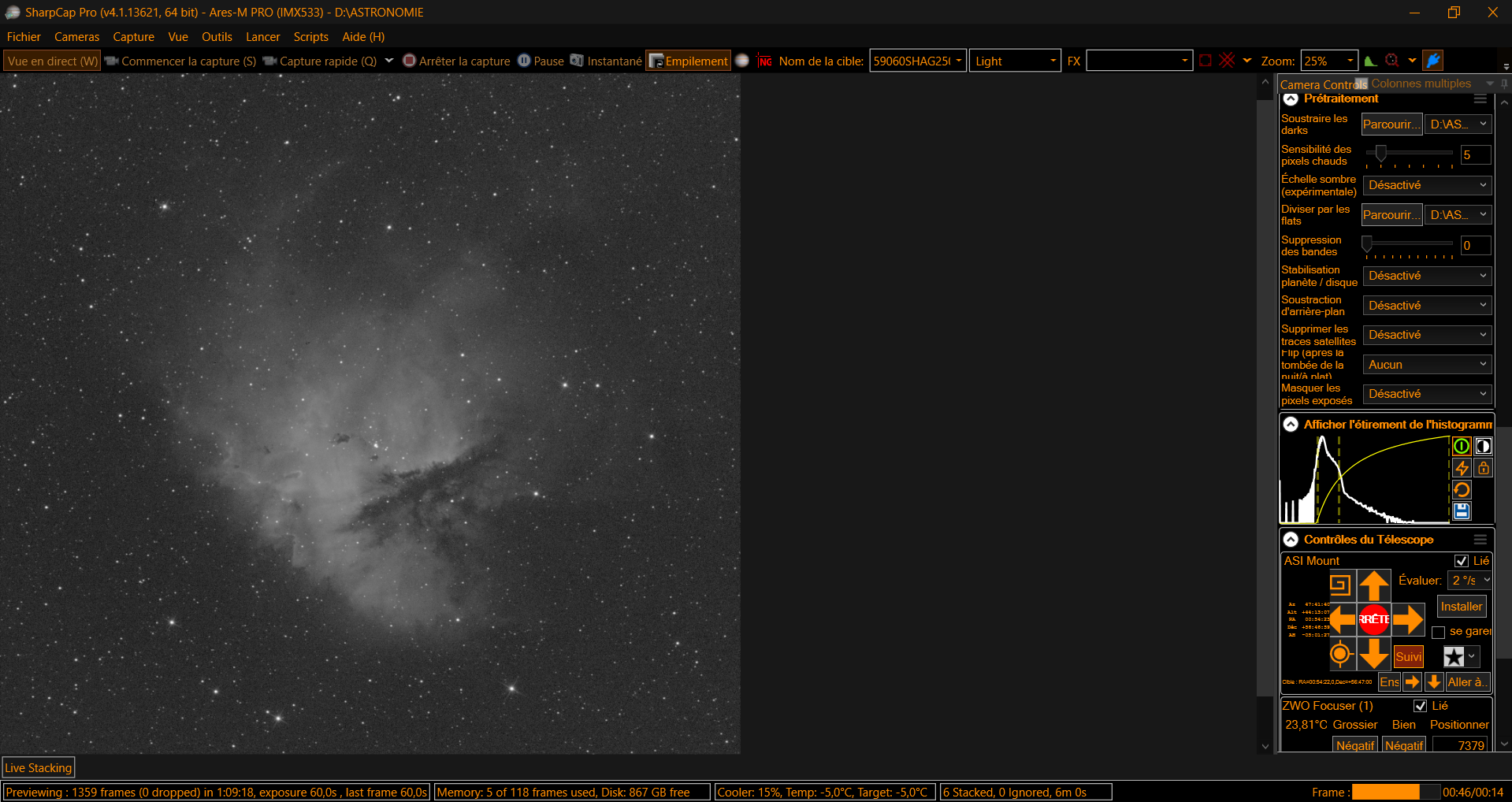Click the blue floppy disk save icon
This screenshot has height=802, width=1512.
[1462, 511]
